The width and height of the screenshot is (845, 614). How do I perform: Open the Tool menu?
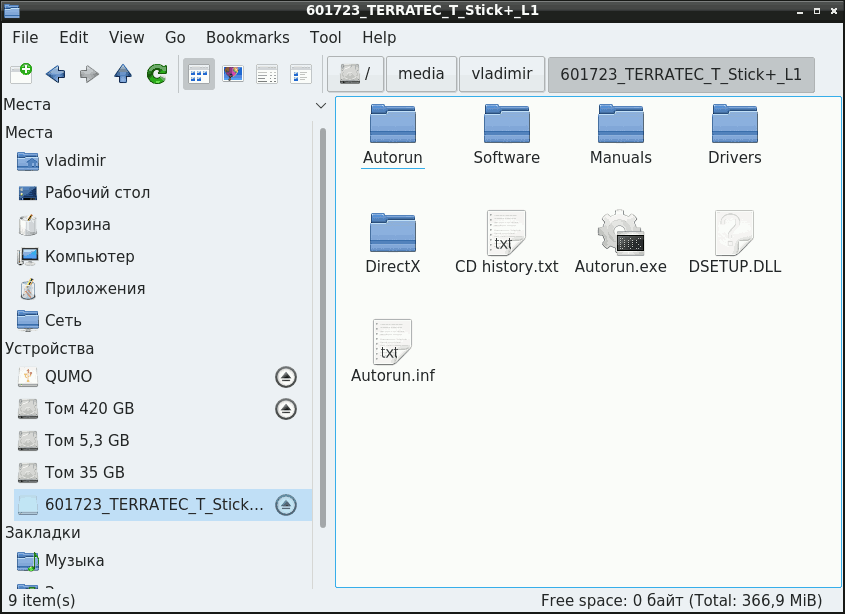pos(325,37)
